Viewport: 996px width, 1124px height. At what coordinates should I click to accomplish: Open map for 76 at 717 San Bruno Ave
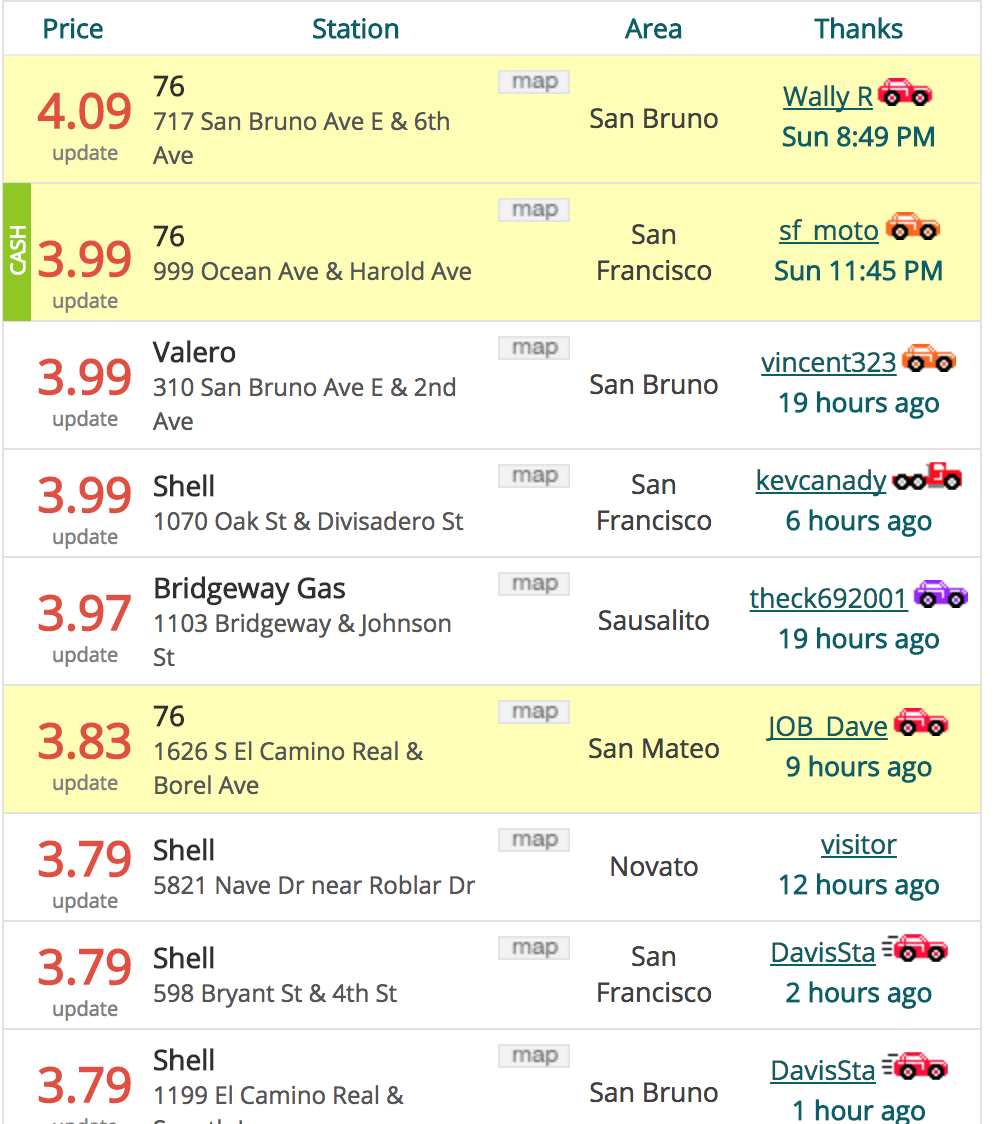pyautogui.click(x=534, y=82)
